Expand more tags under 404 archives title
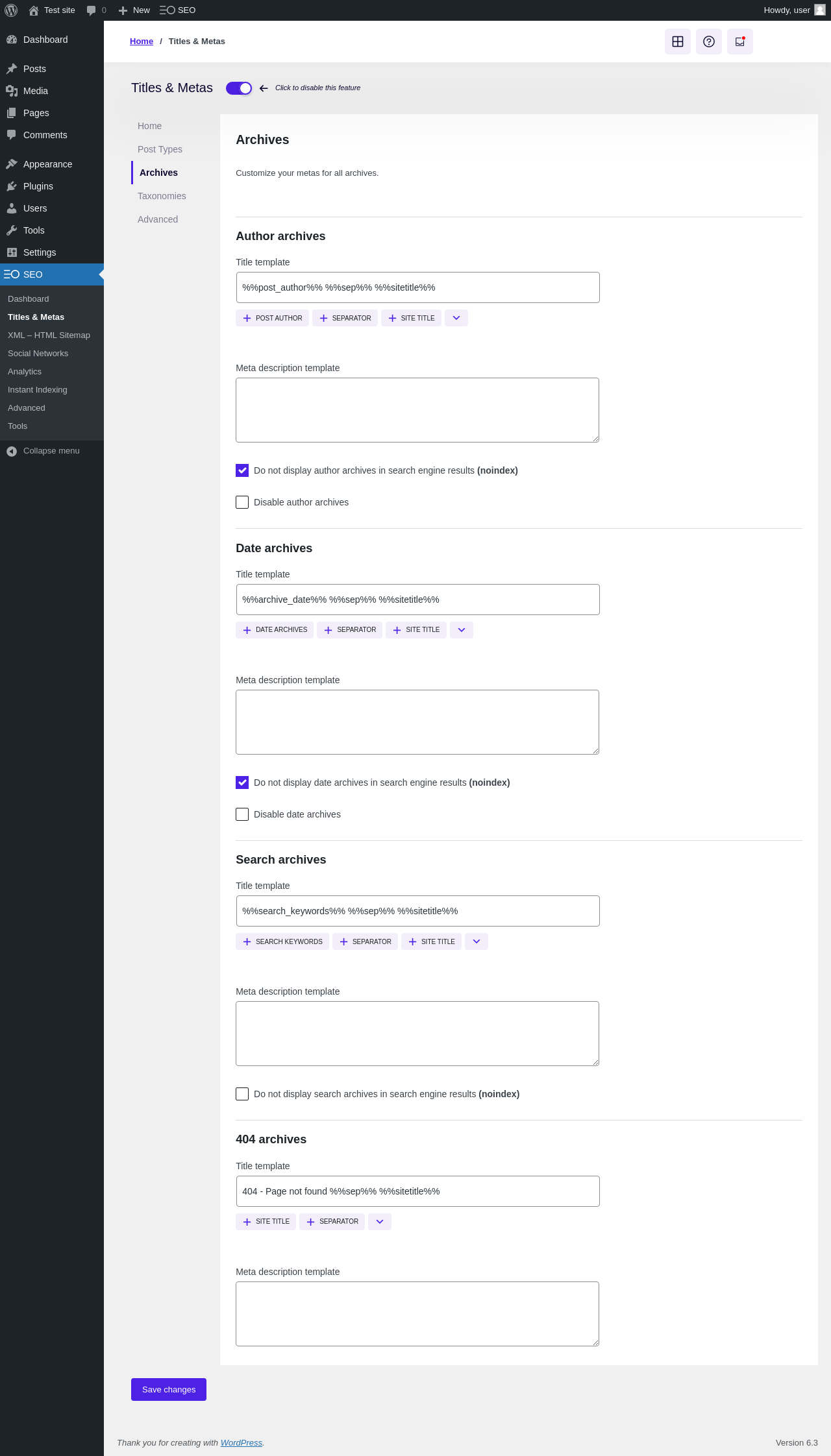Screen dimensions: 831x1456 (x=380, y=1222)
